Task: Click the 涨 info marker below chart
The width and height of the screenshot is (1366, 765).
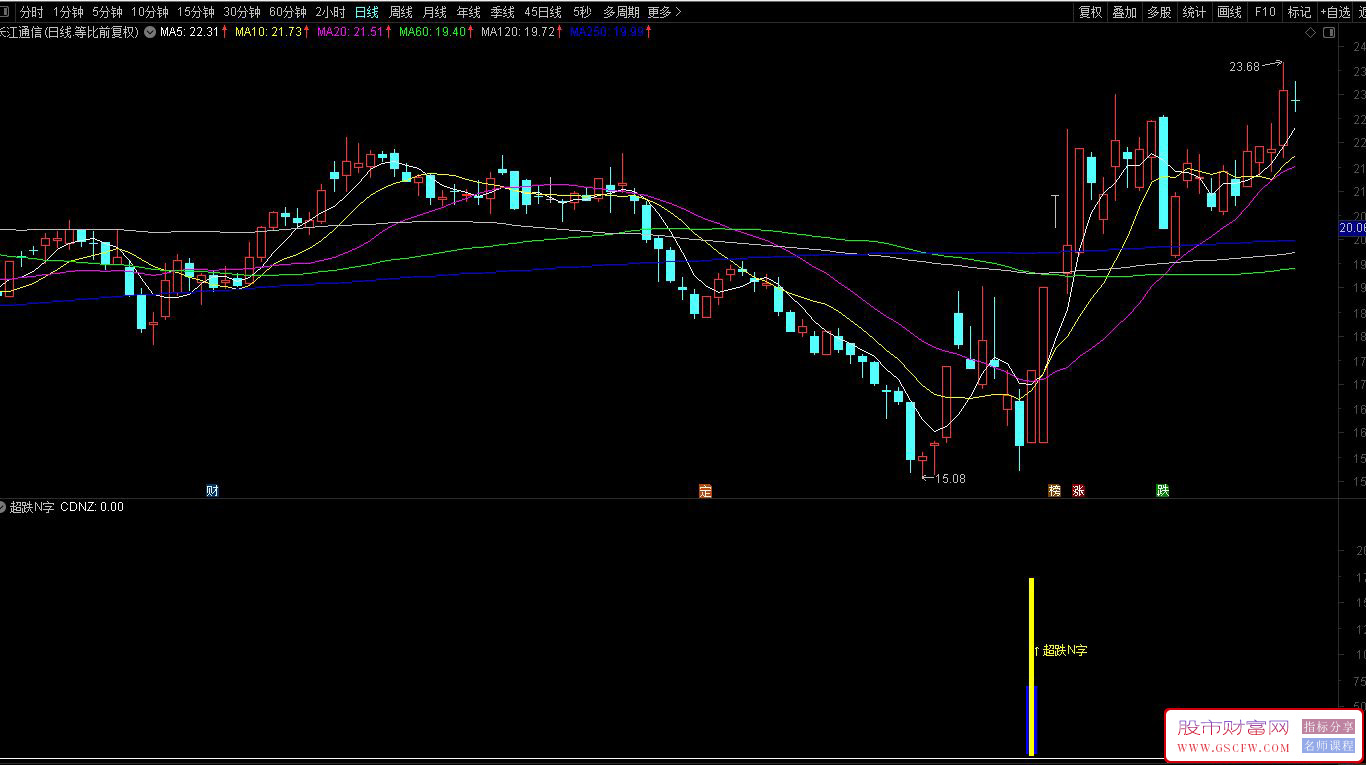Action: click(1078, 490)
